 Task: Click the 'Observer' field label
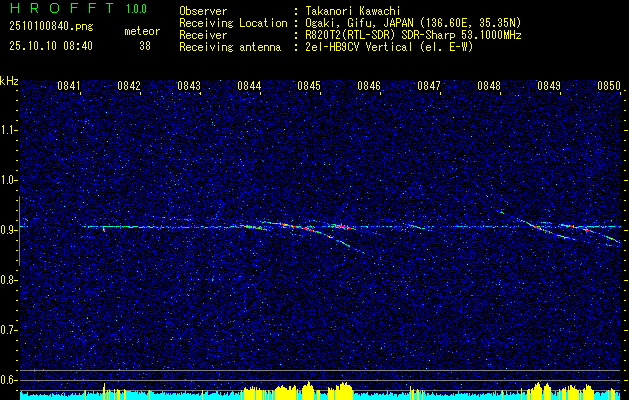(203, 11)
